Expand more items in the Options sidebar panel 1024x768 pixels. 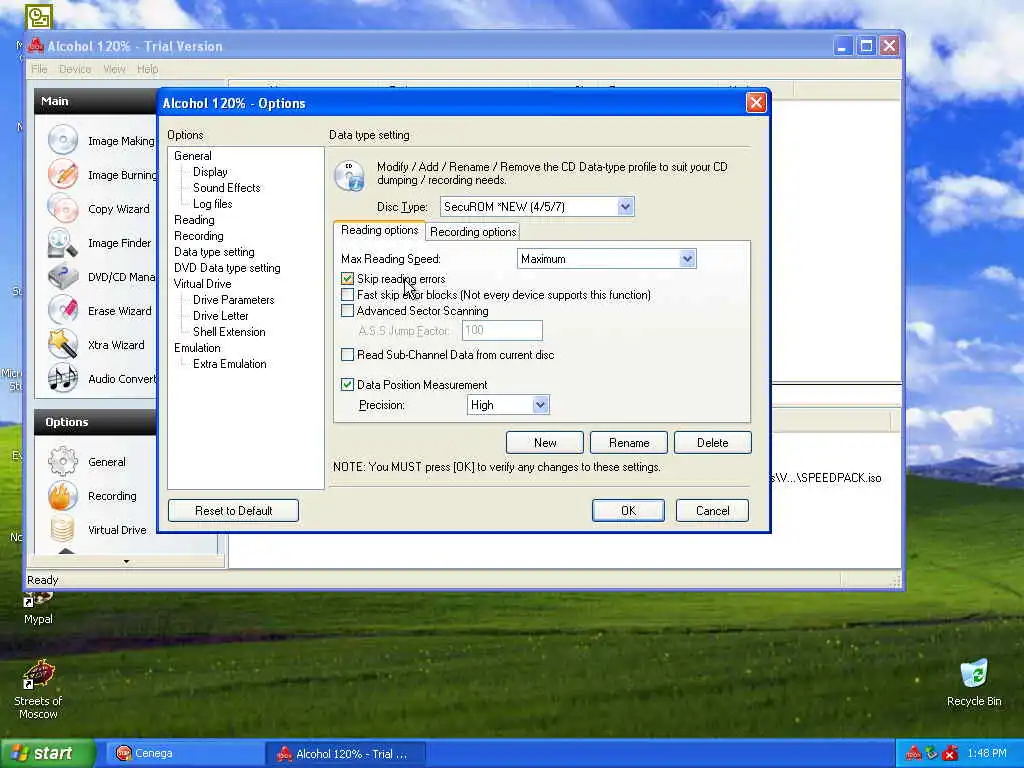coord(126,562)
